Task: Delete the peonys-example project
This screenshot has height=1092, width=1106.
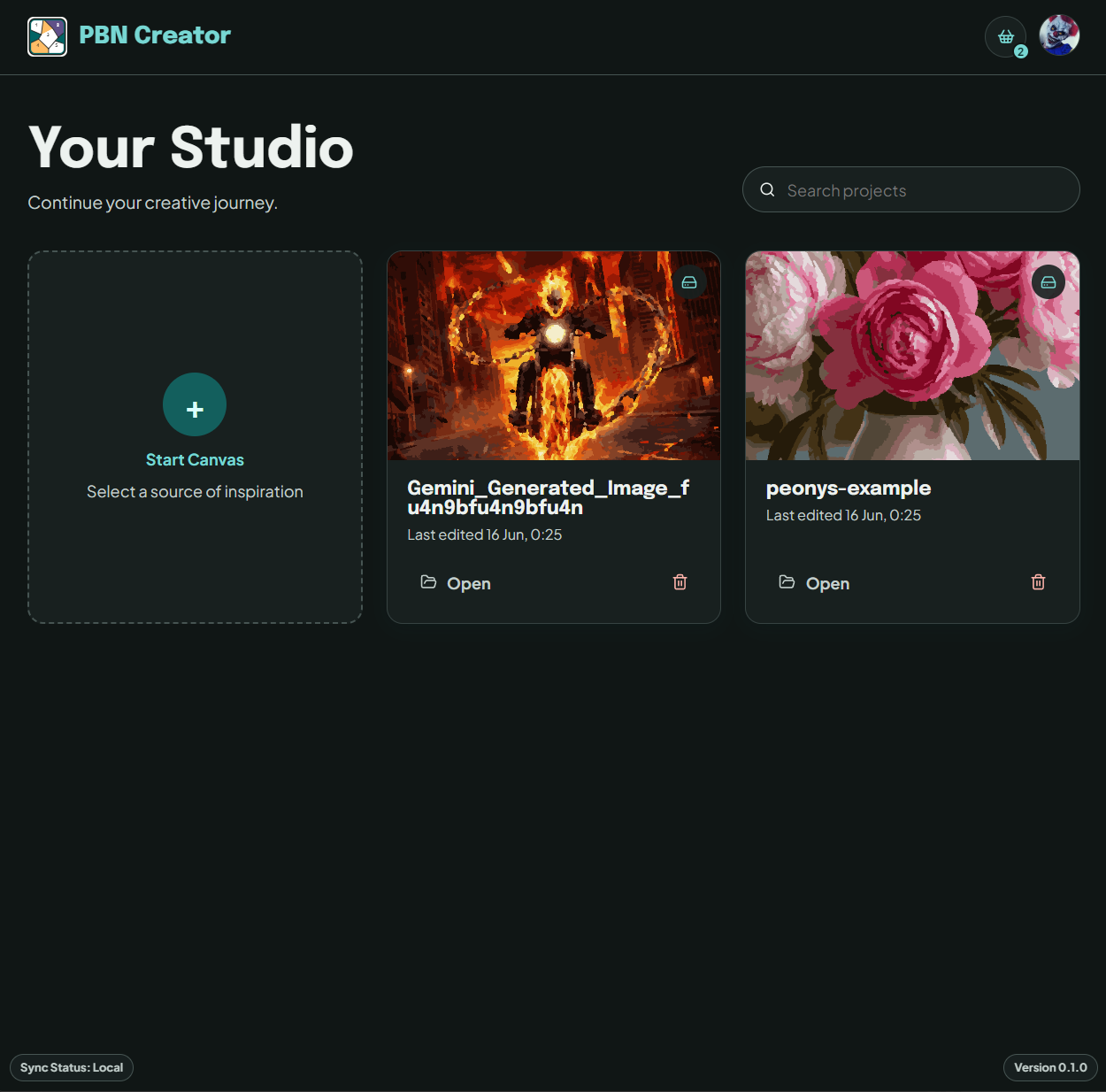Action: 1038,582
